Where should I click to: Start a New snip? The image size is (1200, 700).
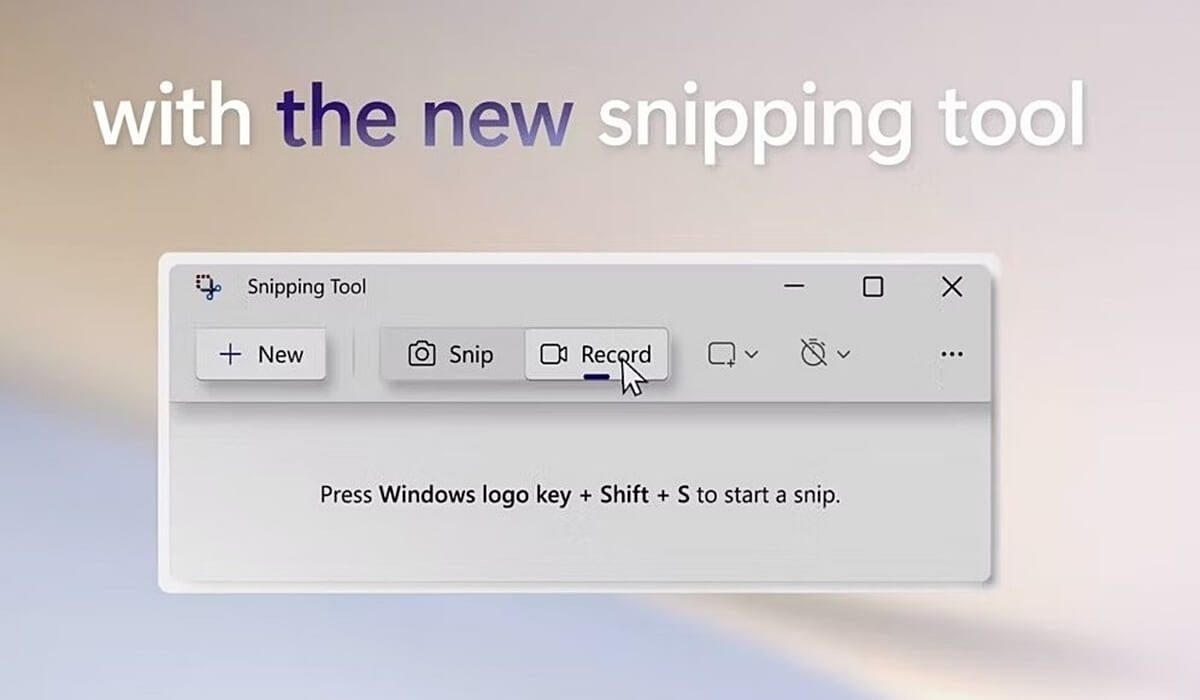point(261,354)
